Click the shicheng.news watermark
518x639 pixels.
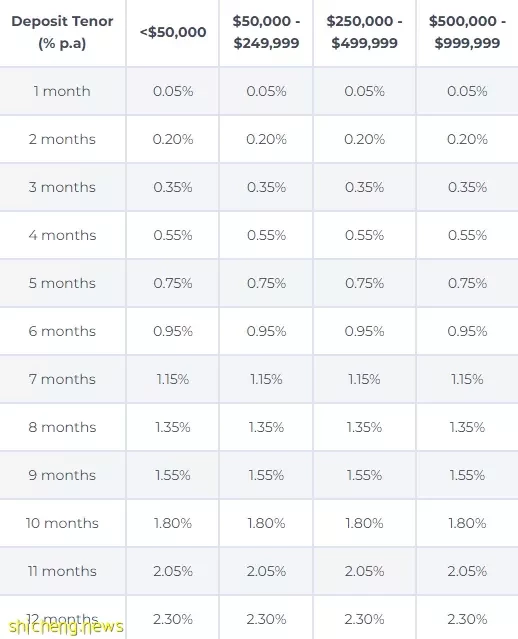coord(66,627)
